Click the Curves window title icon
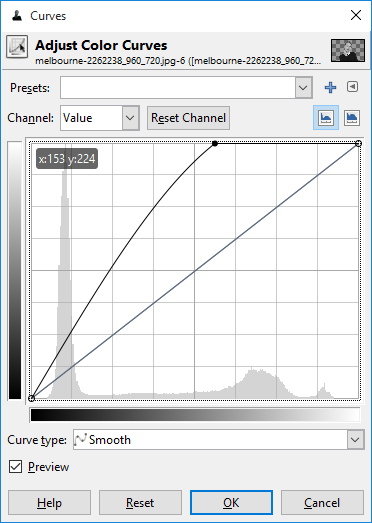 tap(16, 16)
